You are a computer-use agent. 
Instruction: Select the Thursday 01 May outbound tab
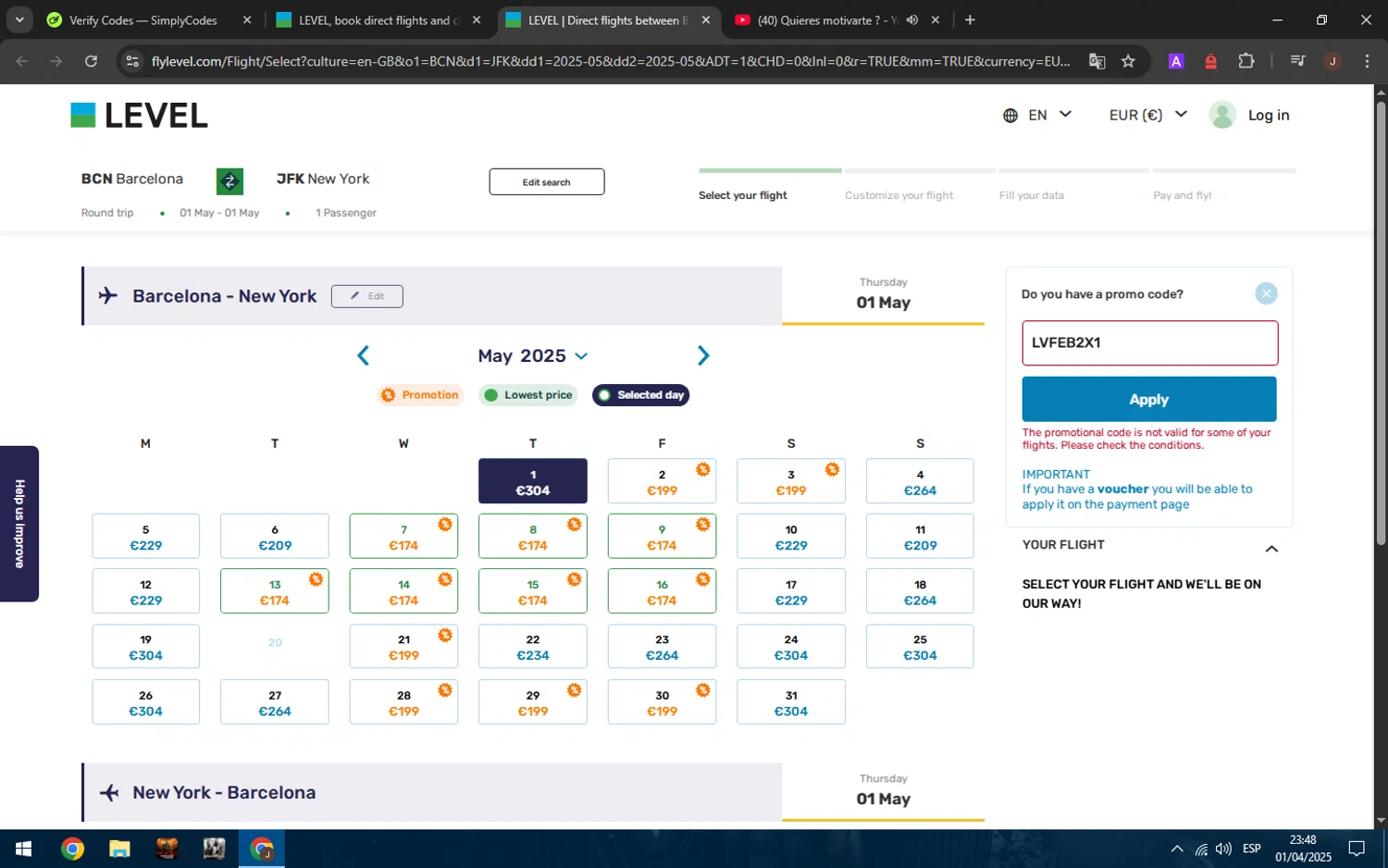pyautogui.click(x=883, y=294)
